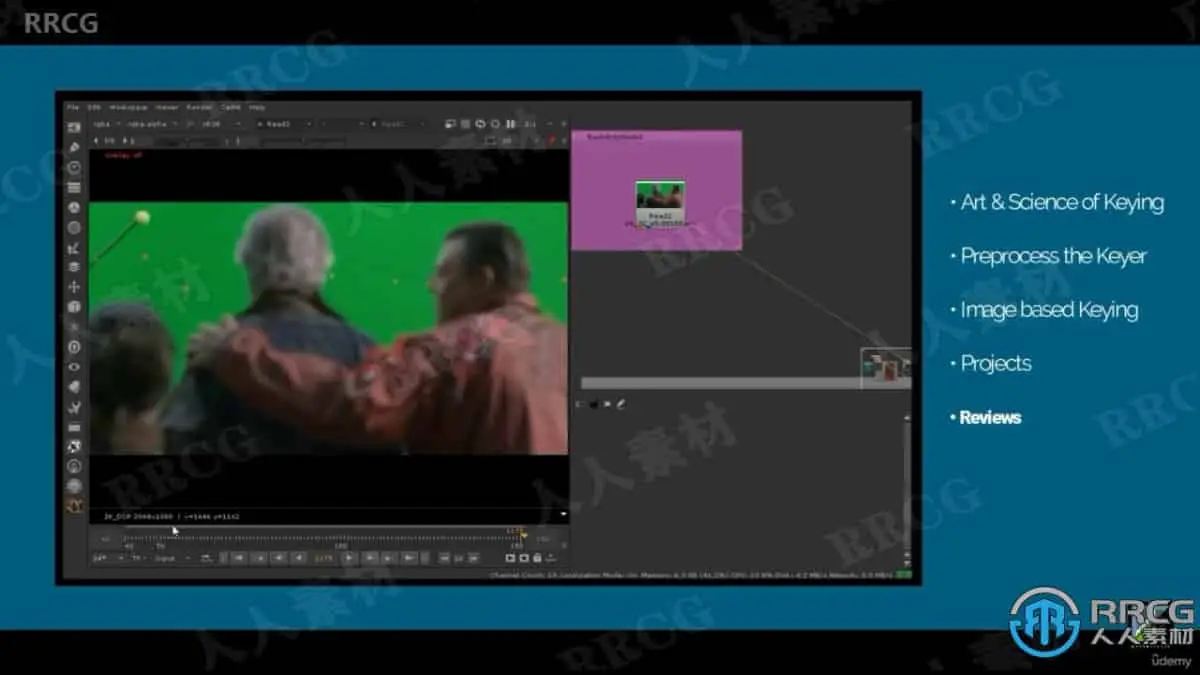Image resolution: width=1200 pixels, height=675 pixels.
Task: Open the Transform nodes toolbar menu
Action: point(74,287)
